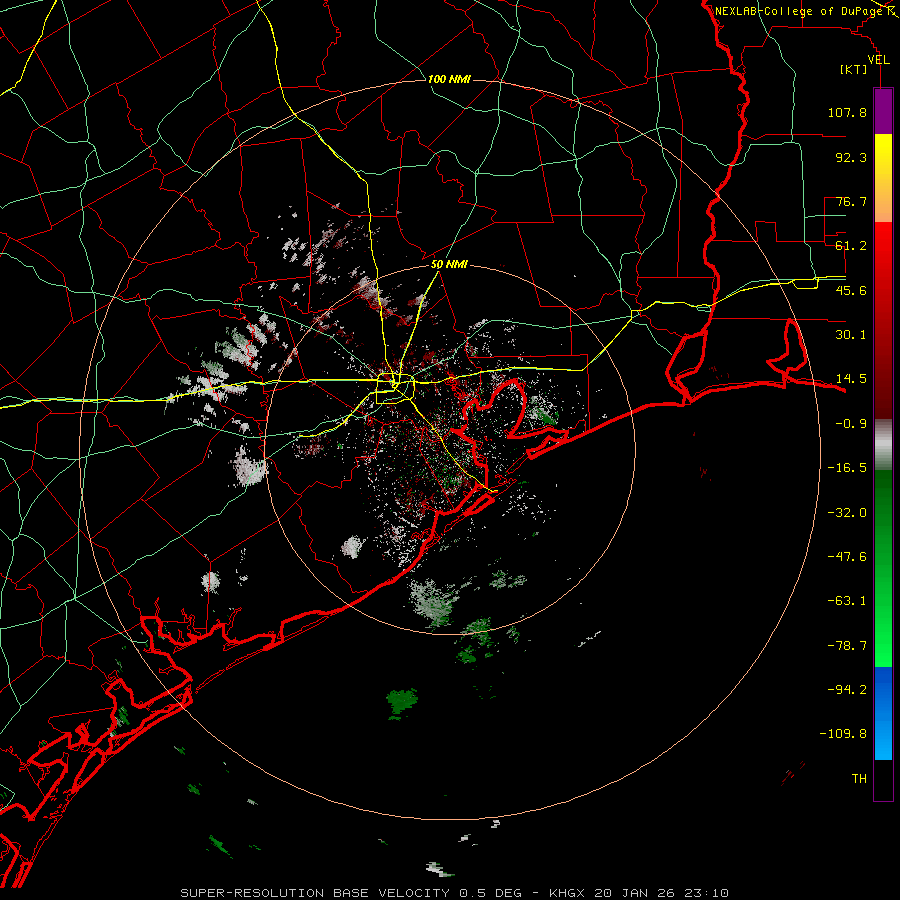Click the TH label in the legend
Screen dimensions: 900x900
coord(859,778)
